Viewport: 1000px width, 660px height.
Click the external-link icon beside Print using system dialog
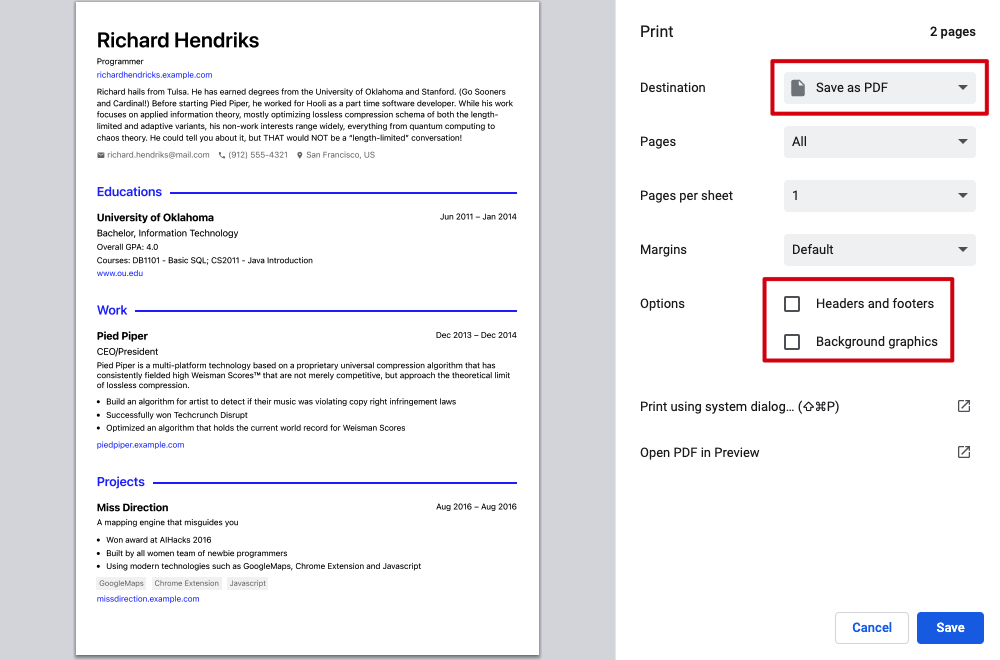click(x=964, y=406)
